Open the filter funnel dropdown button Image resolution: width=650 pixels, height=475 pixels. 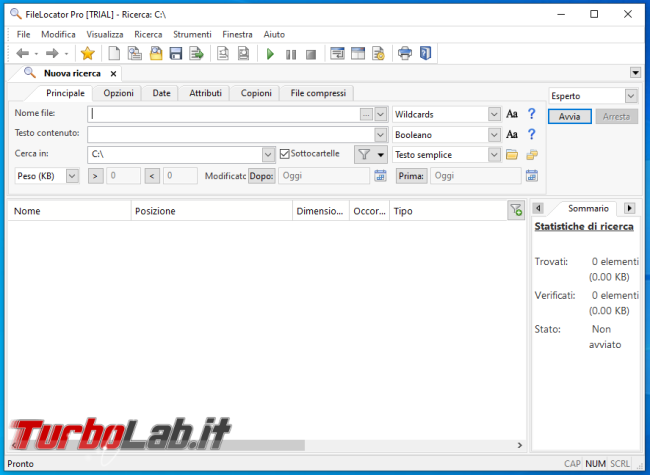pos(371,155)
